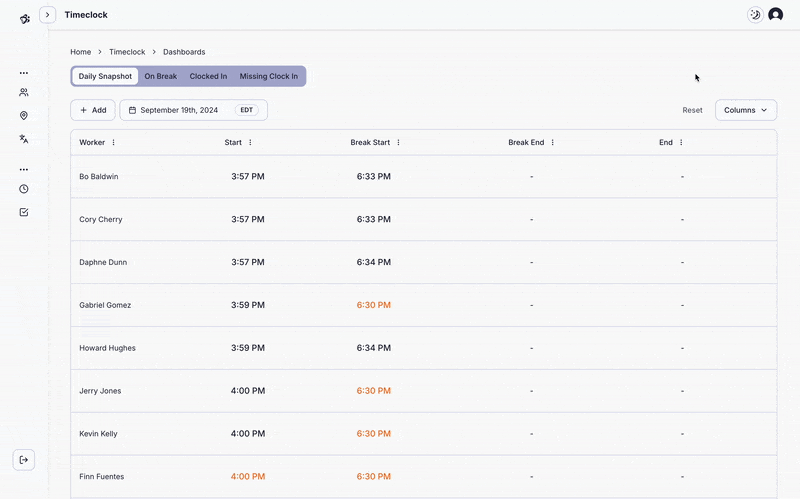Click Bo Baldwin's empty Break End cell
Viewport: 800px width, 499px height.
[531, 177]
